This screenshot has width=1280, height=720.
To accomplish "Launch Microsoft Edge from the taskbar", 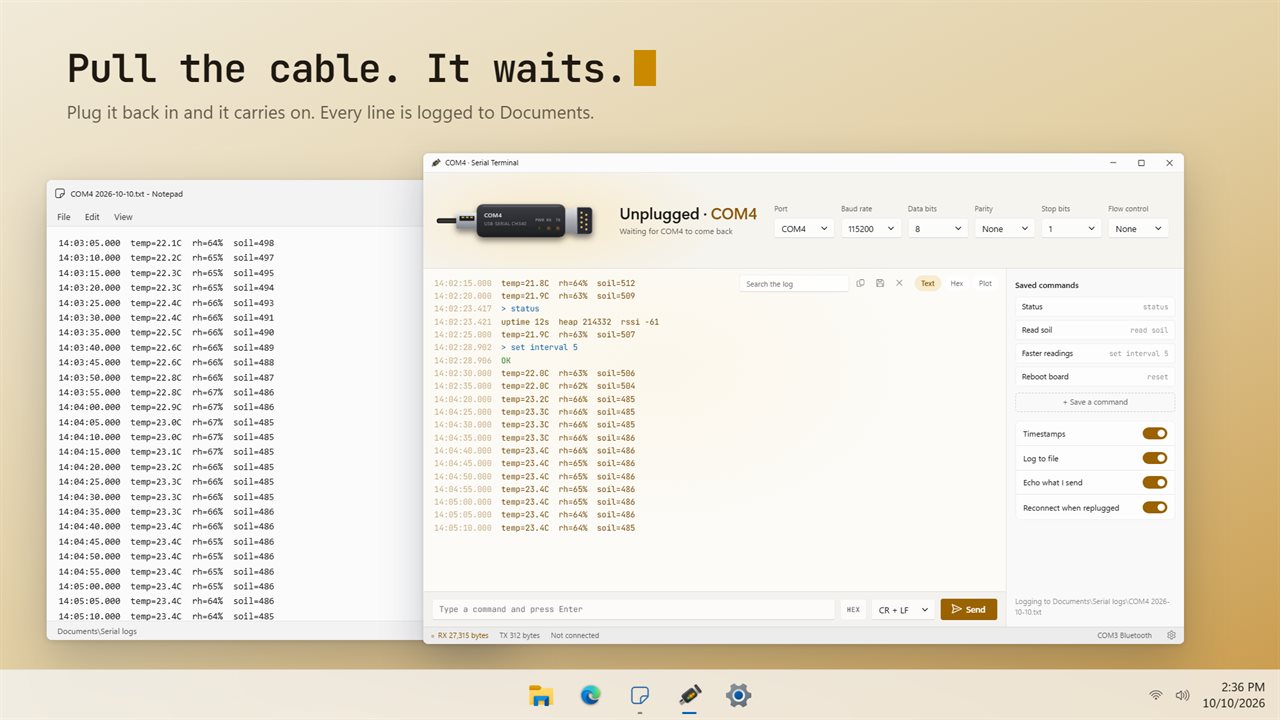I will tap(591, 696).
